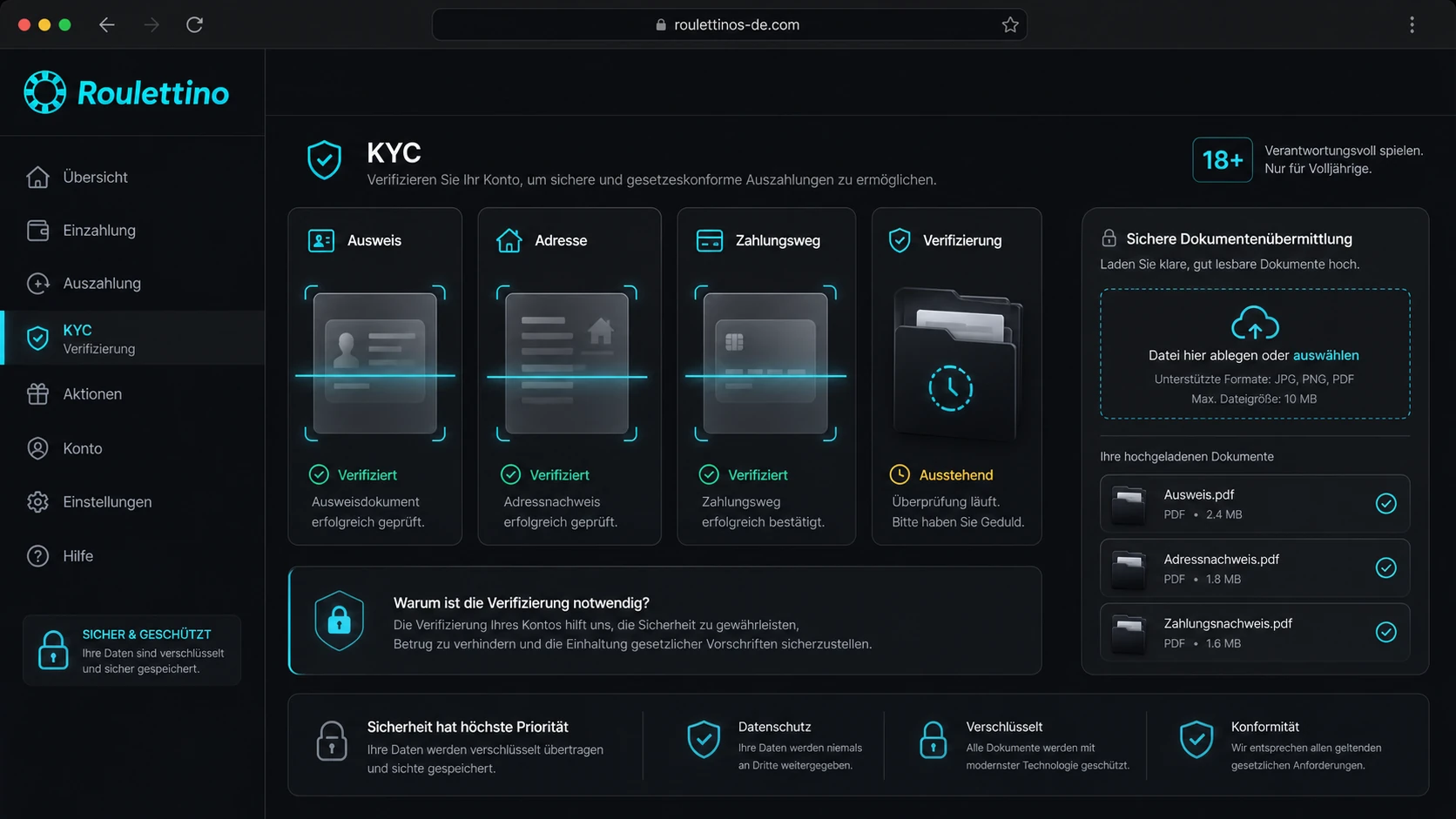This screenshot has height=819, width=1456.
Task: Open the Zahlungsweg card scan image
Action: click(765, 363)
